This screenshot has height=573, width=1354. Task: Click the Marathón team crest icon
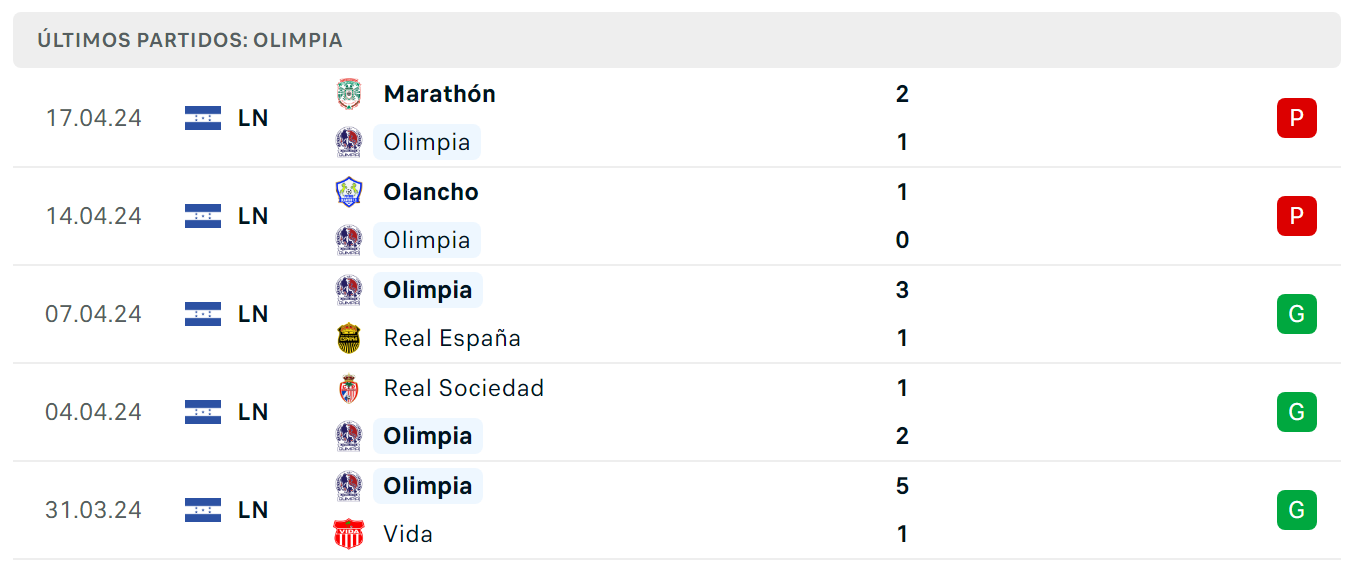coord(348,94)
